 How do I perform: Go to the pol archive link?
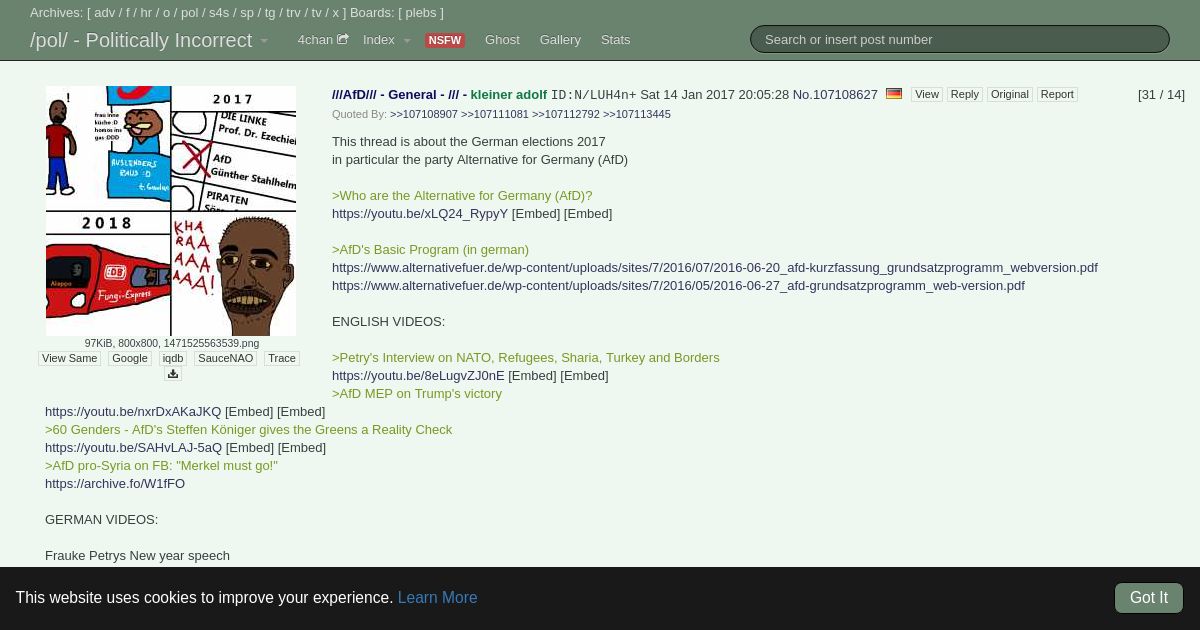[x=189, y=13]
